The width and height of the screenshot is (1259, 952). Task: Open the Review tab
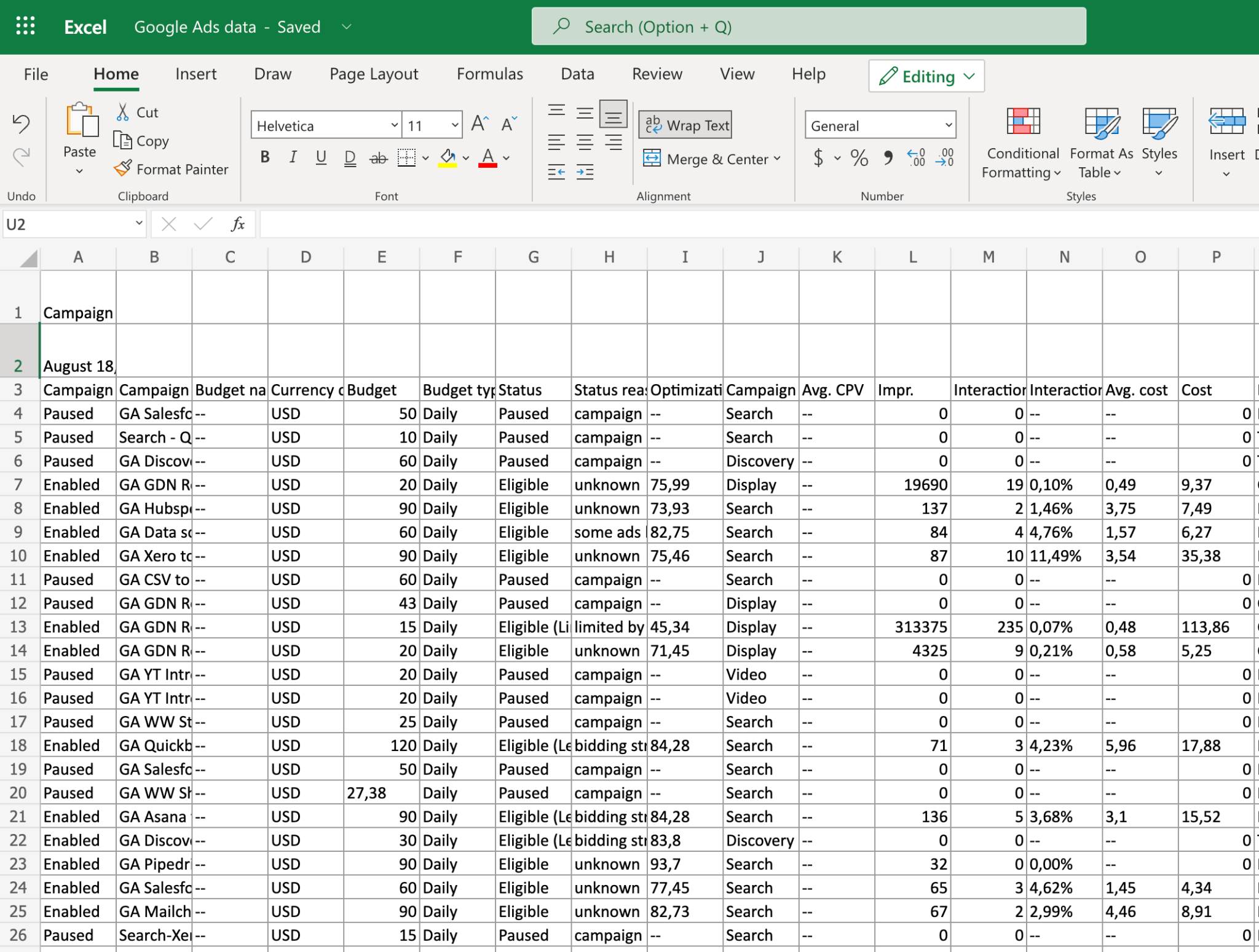[657, 74]
